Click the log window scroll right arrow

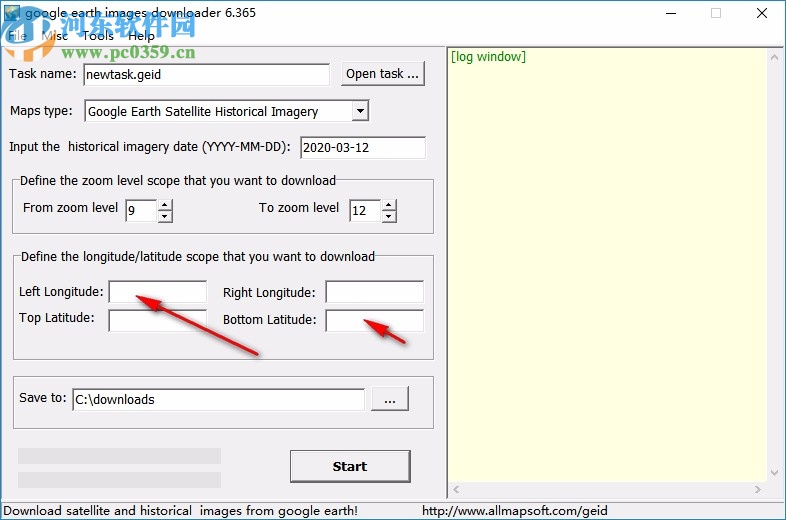point(757,489)
